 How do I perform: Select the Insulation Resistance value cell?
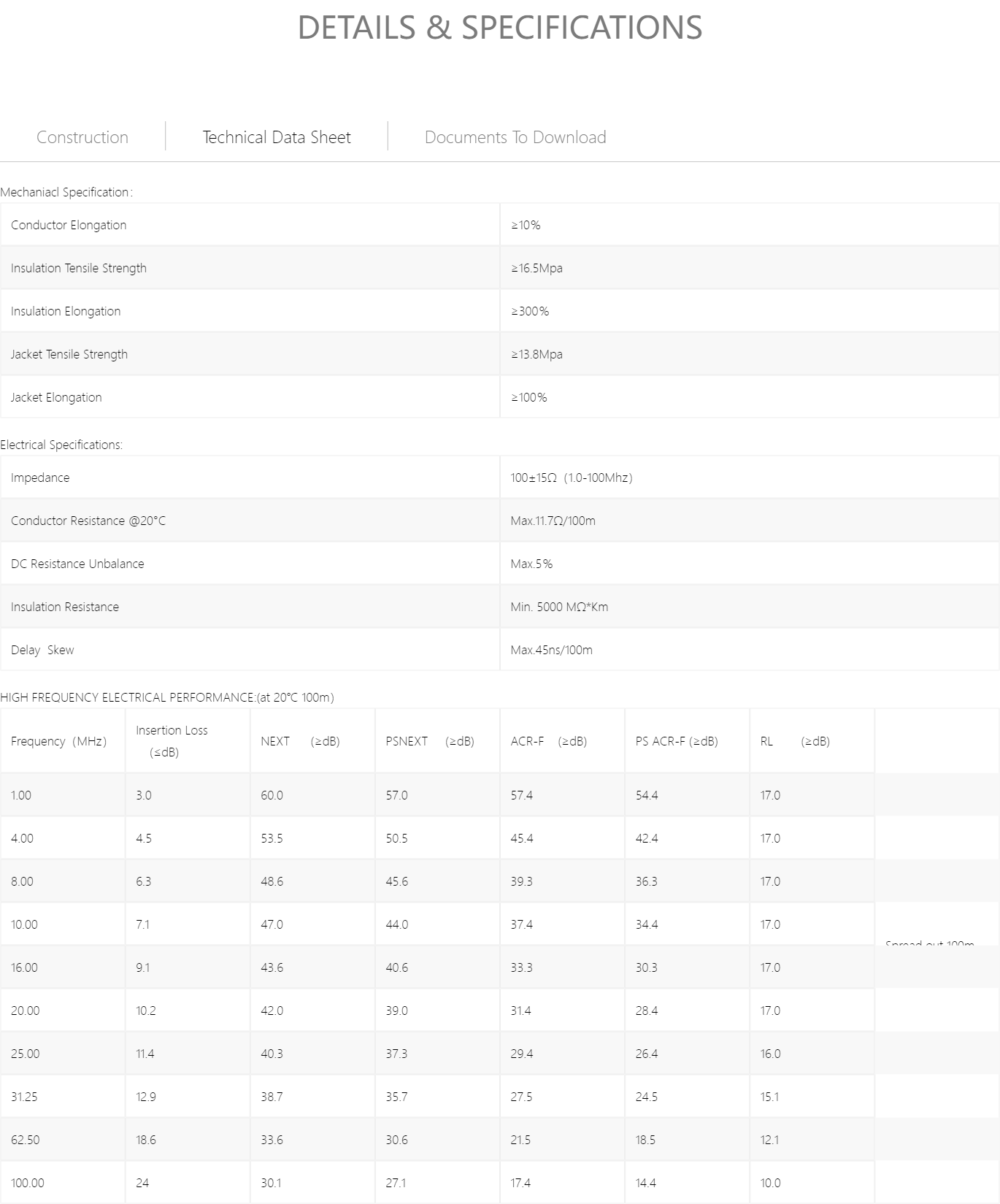click(750, 607)
